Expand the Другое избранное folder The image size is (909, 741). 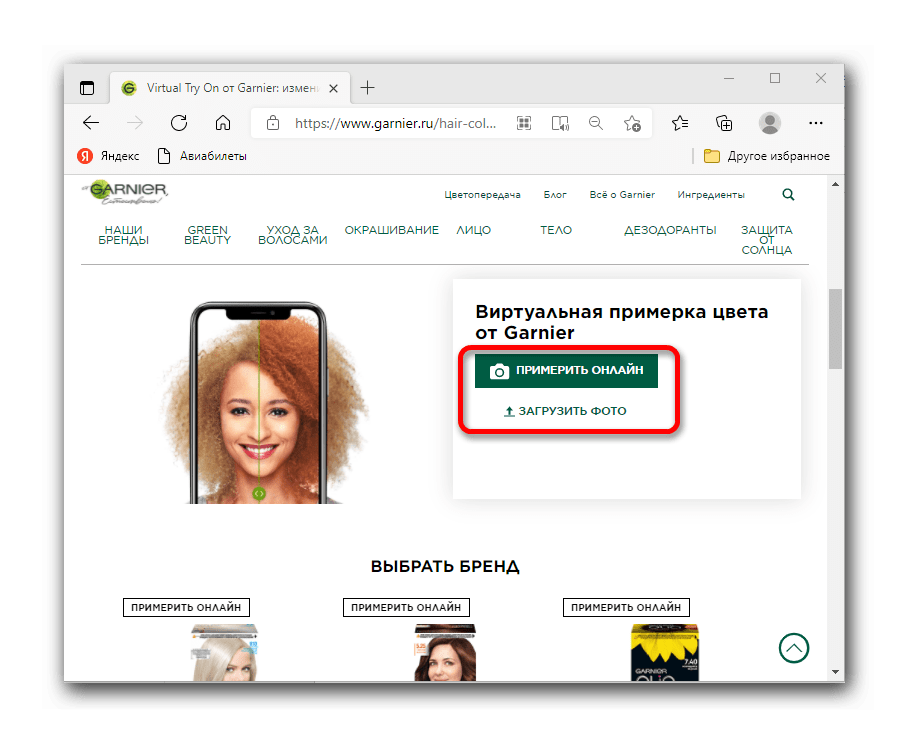coord(766,156)
